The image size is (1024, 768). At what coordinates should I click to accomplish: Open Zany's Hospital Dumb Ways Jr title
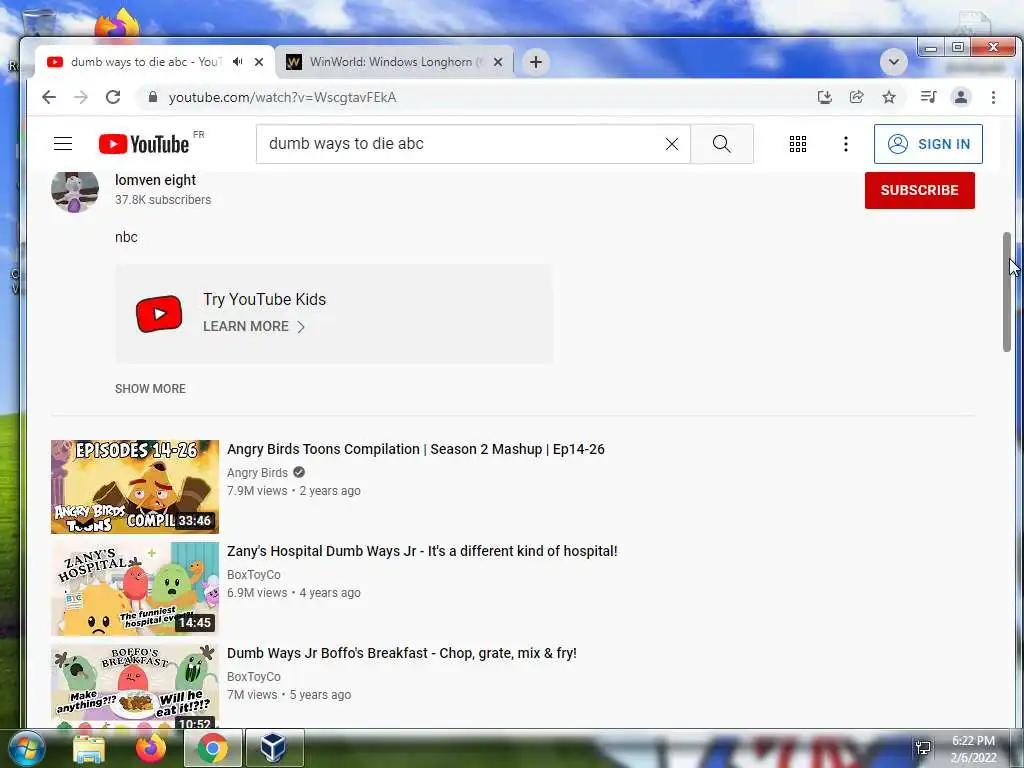[422, 551]
